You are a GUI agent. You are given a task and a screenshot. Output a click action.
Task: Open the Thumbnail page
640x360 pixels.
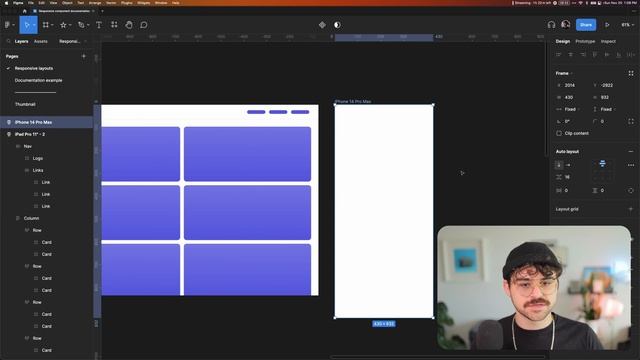(25, 104)
